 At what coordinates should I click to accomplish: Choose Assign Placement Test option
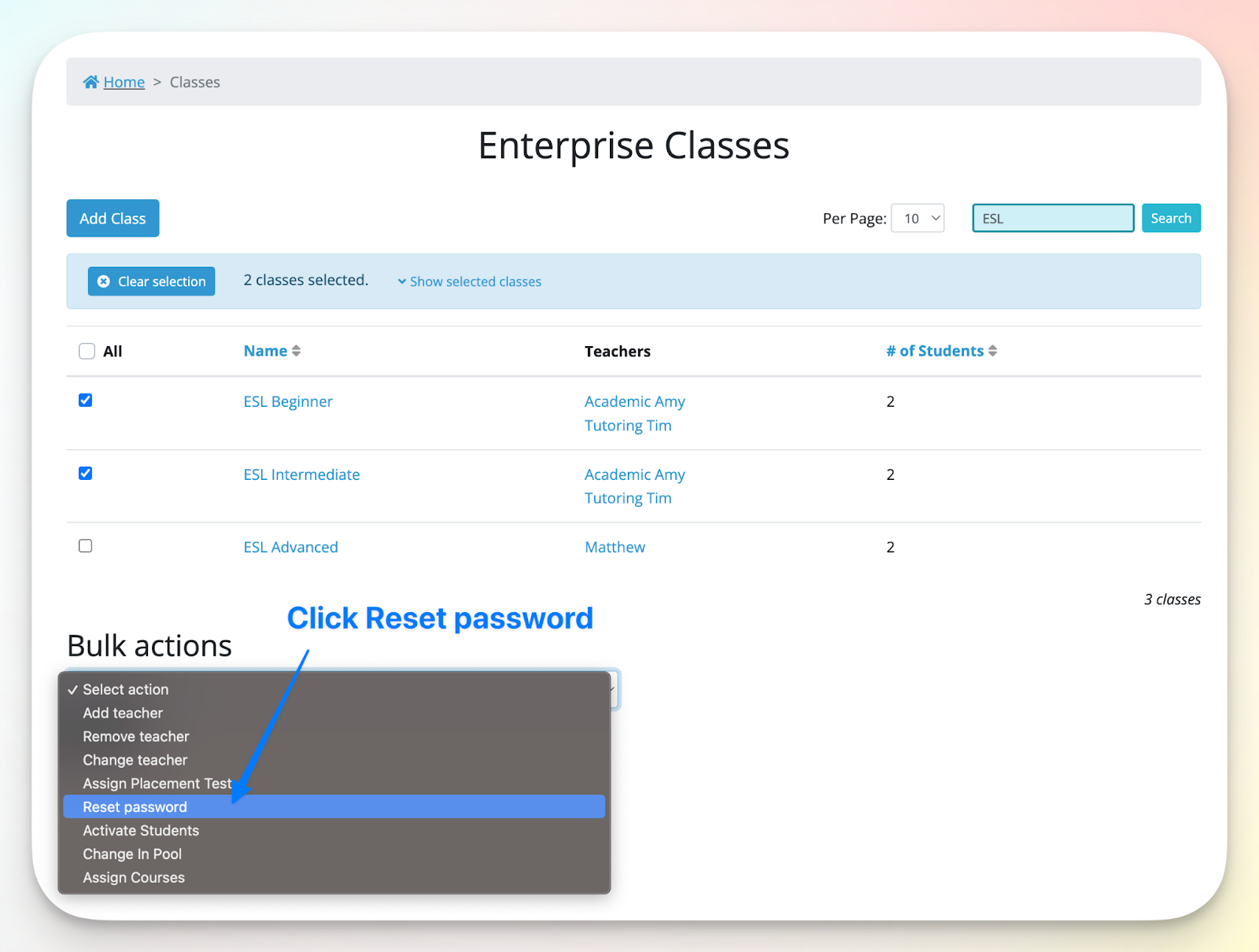(334, 784)
